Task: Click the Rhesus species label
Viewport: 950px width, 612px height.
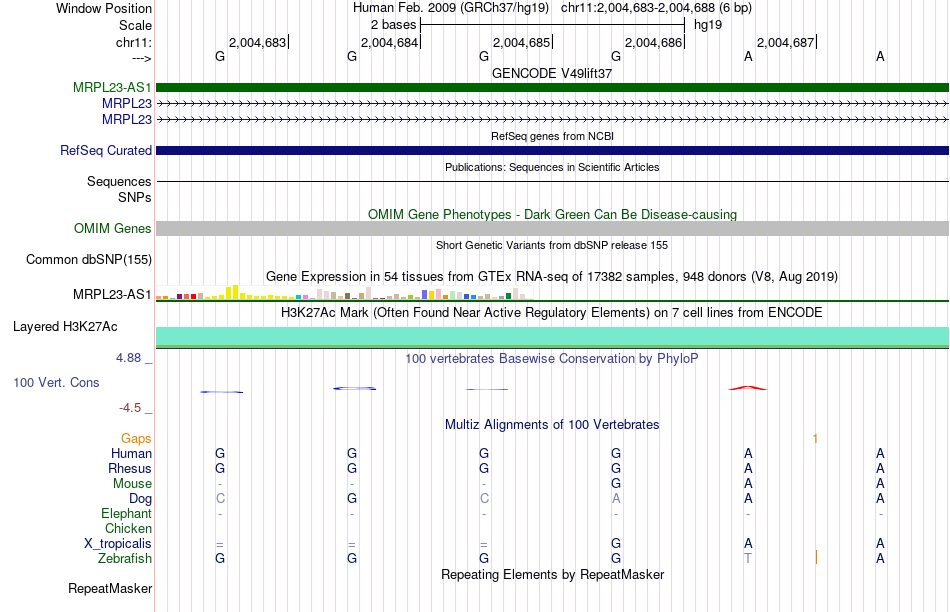Action: (x=130, y=468)
